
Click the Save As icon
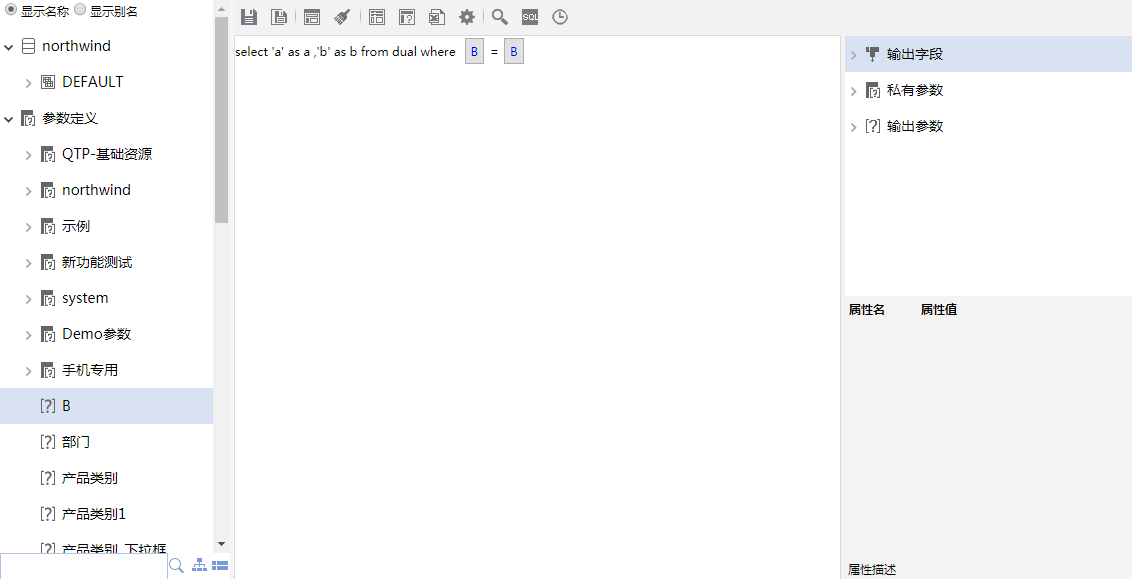[x=279, y=17]
